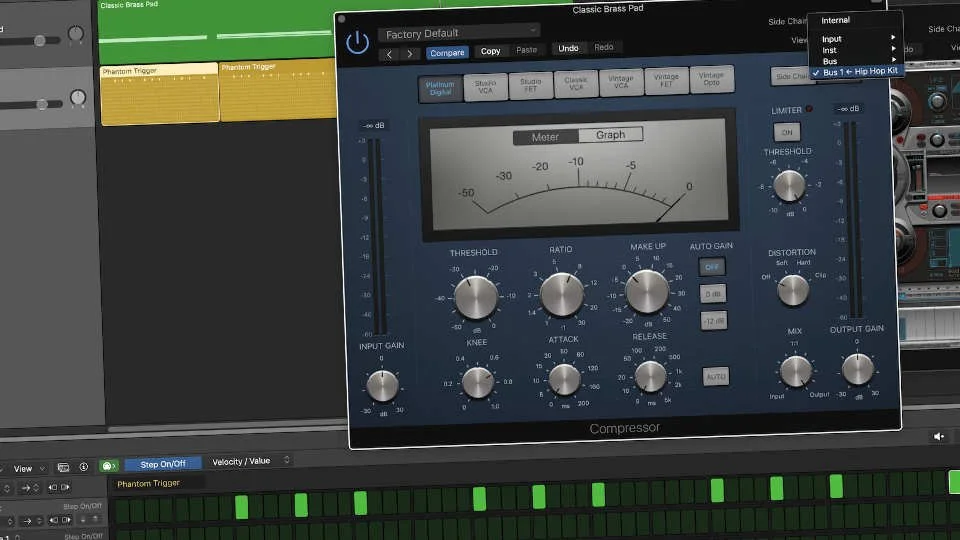Go to next preset with right arrow
Screen dimensions: 960x540
tap(410, 53)
